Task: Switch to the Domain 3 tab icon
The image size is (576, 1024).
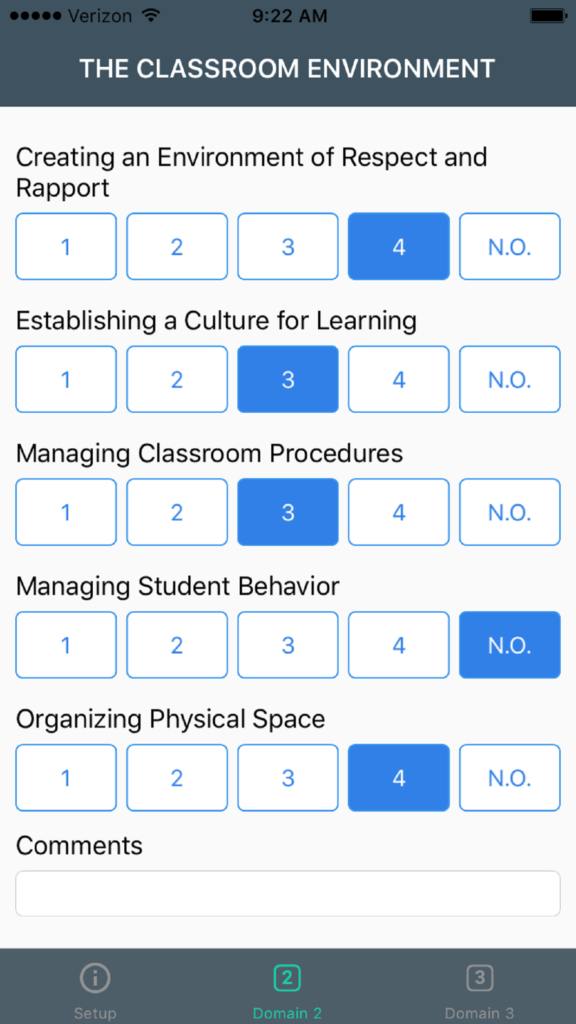Action: (479, 978)
